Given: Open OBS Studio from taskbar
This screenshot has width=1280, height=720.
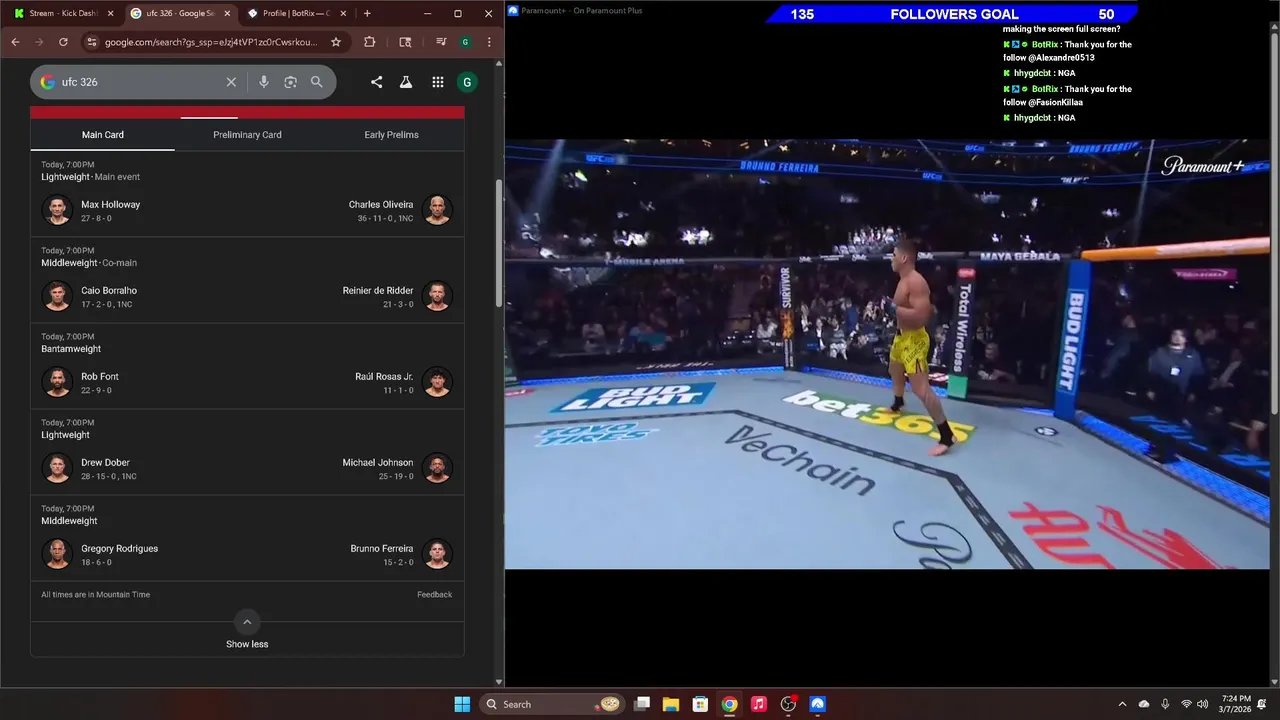Looking at the screenshot, I should [788, 704].
